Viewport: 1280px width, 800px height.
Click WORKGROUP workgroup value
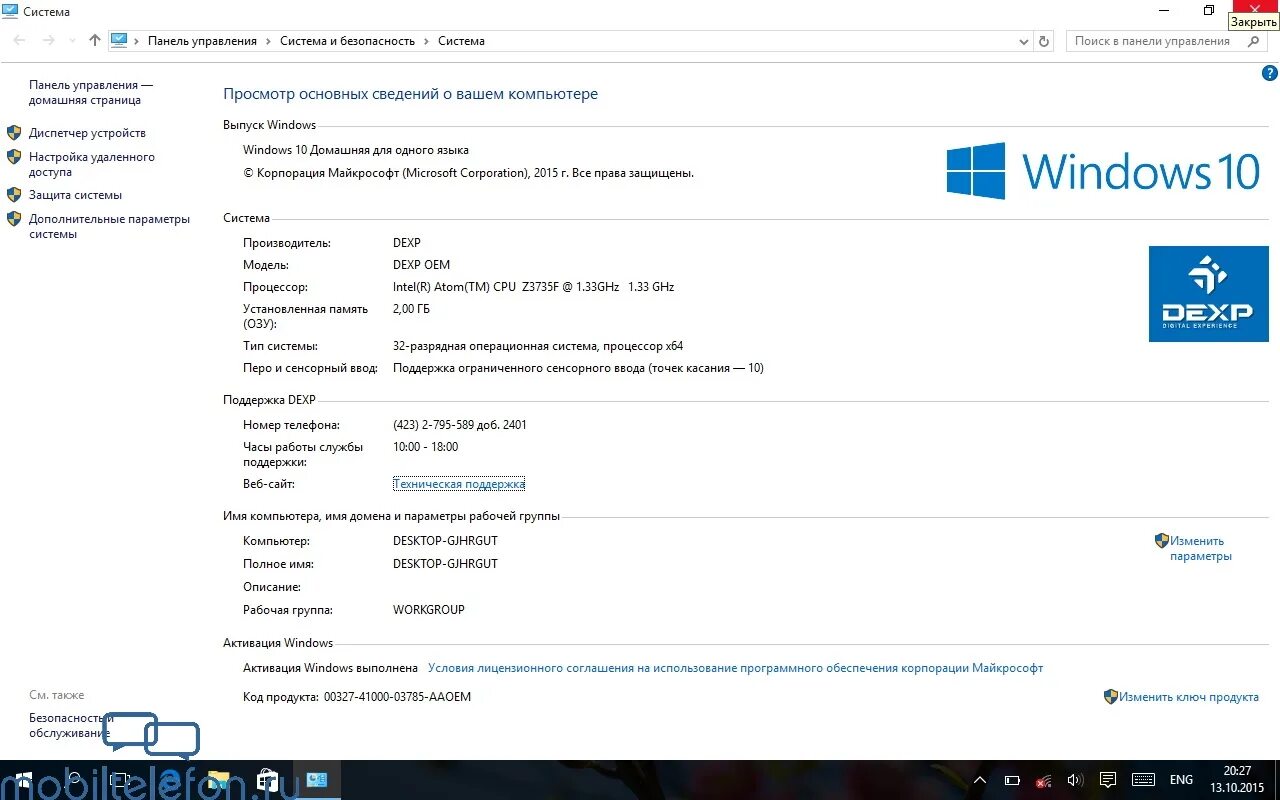[429, 610]
